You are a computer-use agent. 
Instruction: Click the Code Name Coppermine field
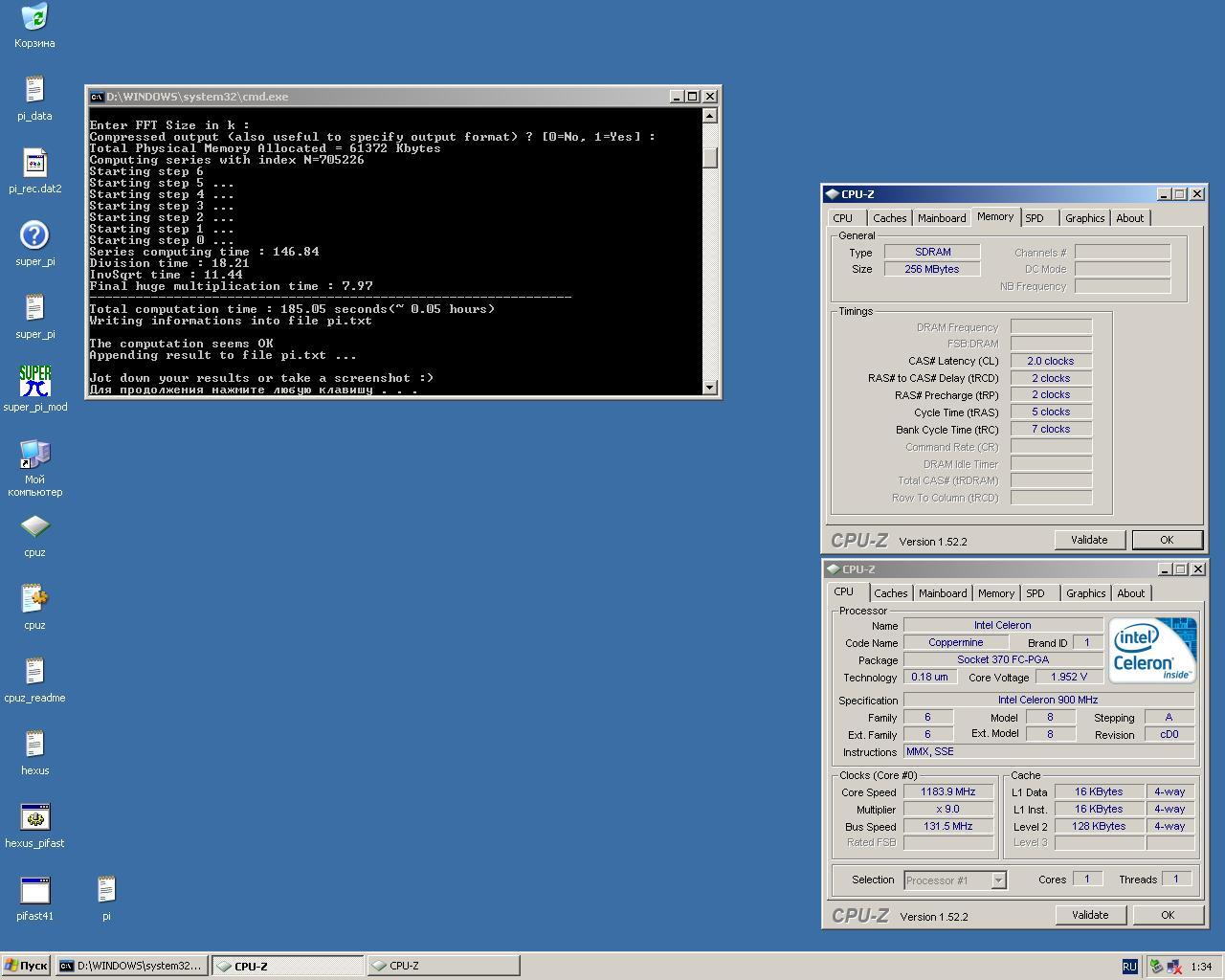[955, 643]
